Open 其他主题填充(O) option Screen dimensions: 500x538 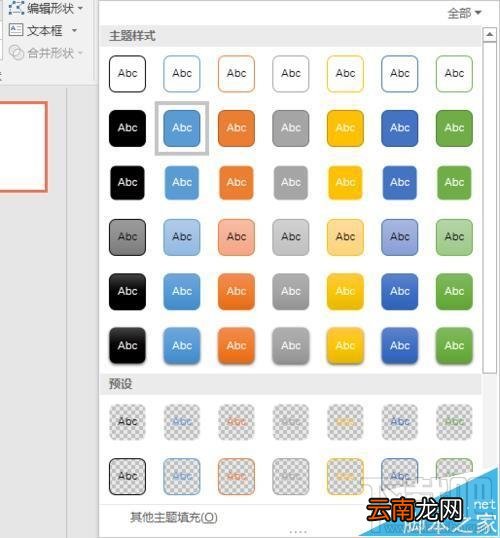(174, 517)
